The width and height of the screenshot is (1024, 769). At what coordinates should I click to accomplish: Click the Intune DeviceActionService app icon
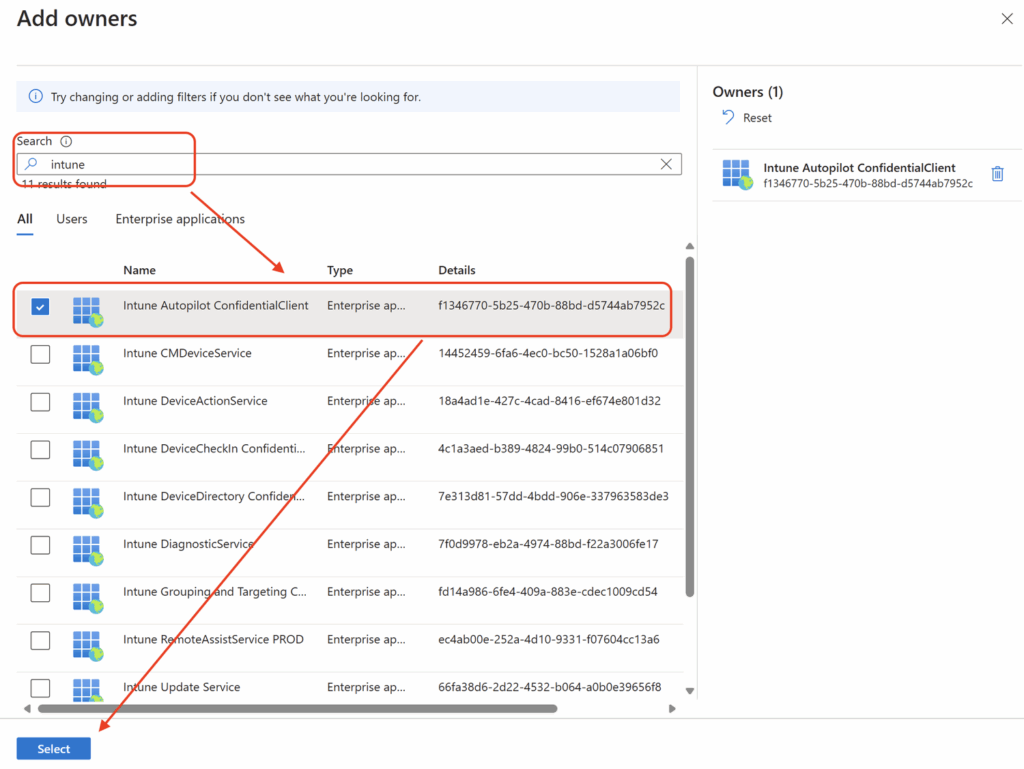(88, 407)
